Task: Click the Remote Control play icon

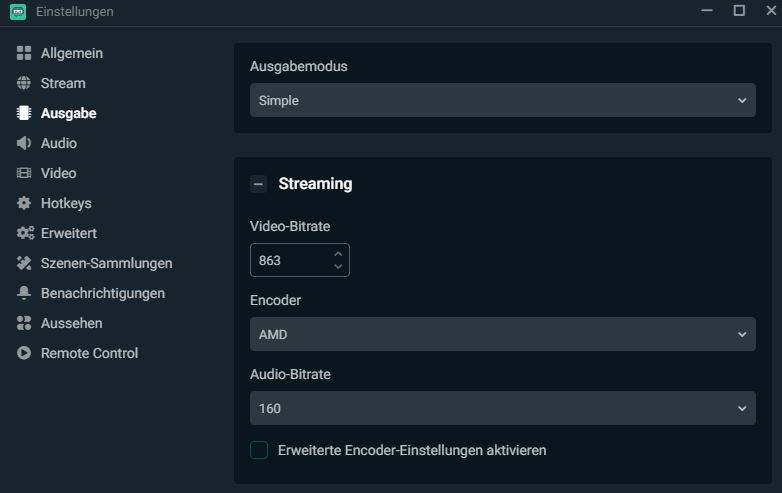Action: pyautogui.click(x=24, y=353)
